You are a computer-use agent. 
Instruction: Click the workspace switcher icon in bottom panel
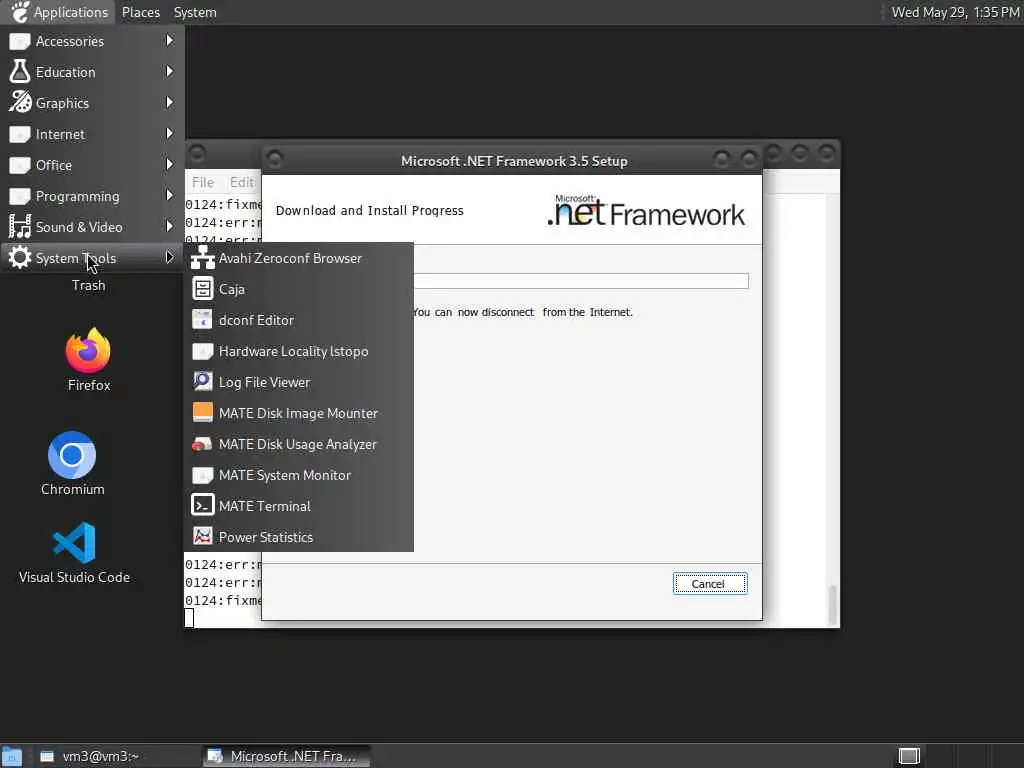point(909,756)
